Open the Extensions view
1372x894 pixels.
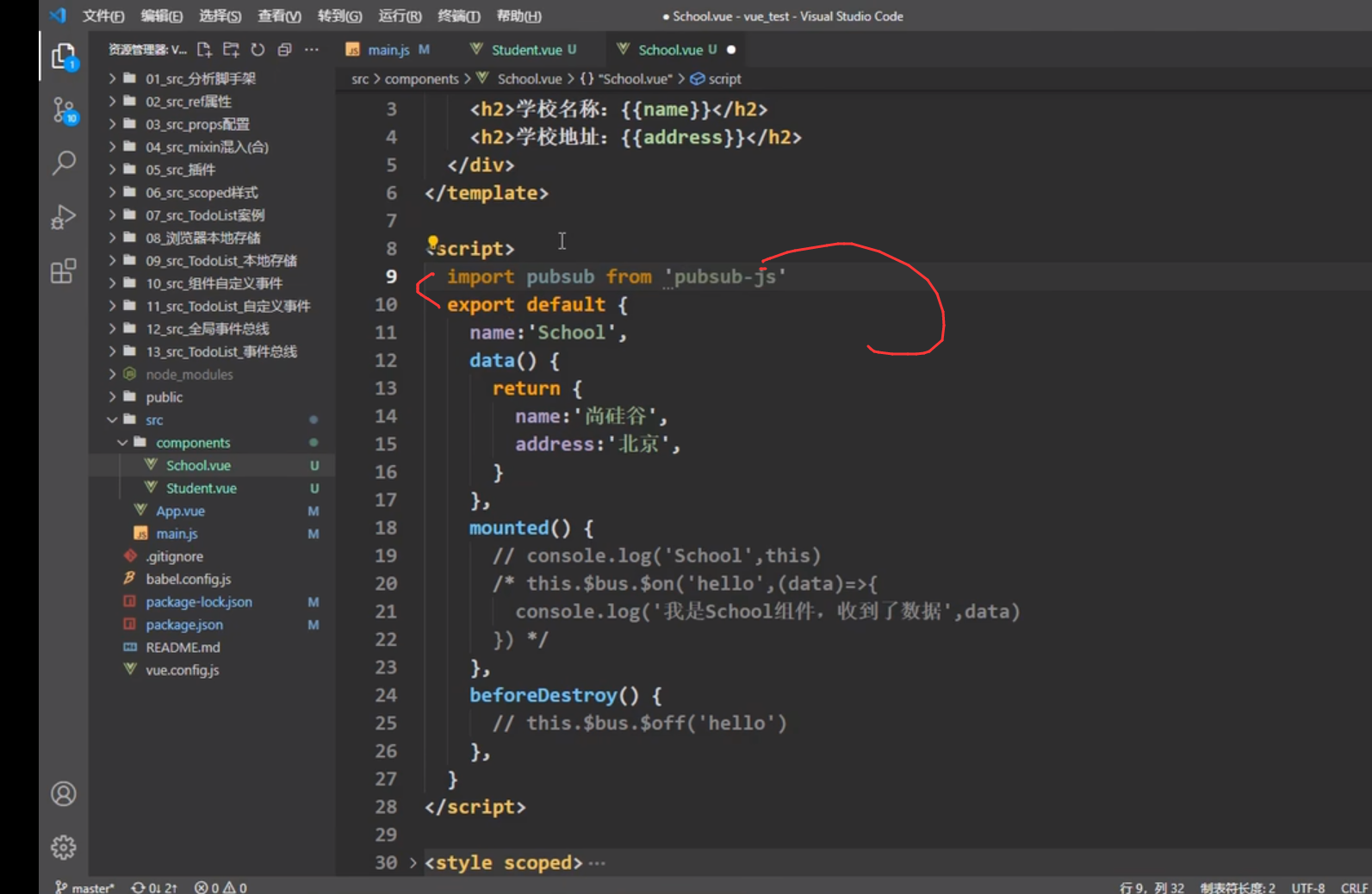pos(64,271)
